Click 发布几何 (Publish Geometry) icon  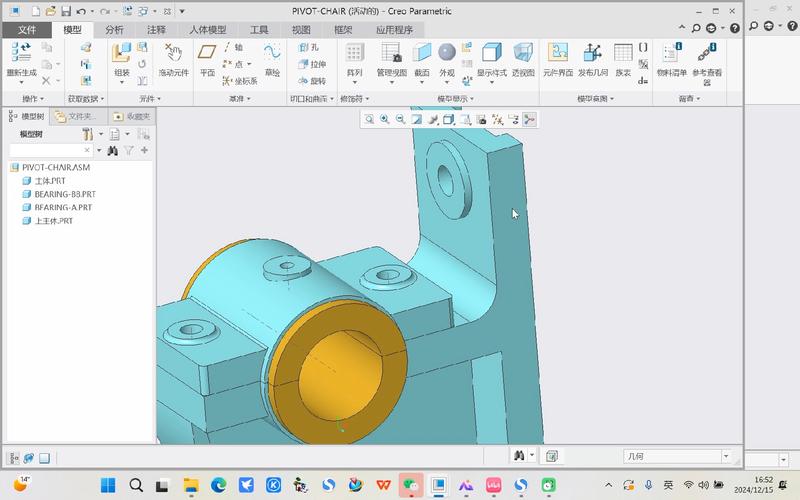593,55
